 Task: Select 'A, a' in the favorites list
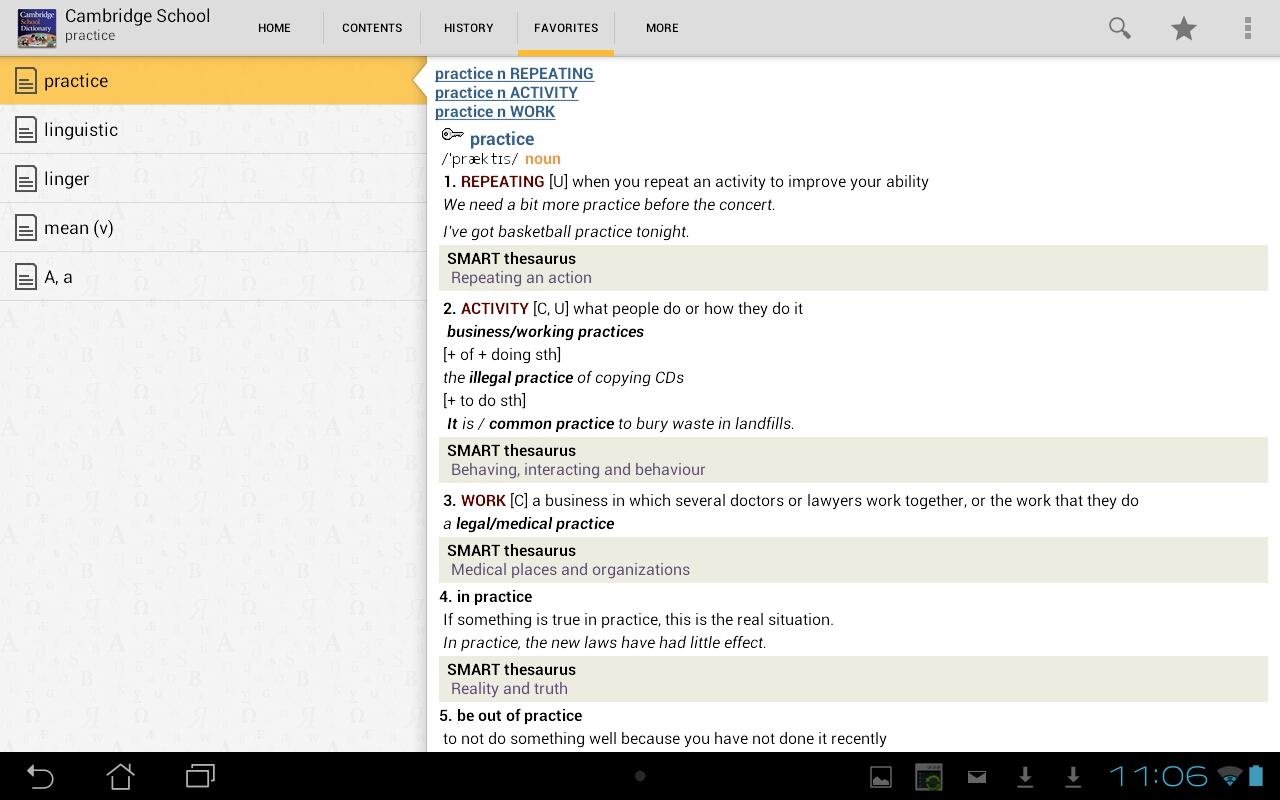(213, 277)
